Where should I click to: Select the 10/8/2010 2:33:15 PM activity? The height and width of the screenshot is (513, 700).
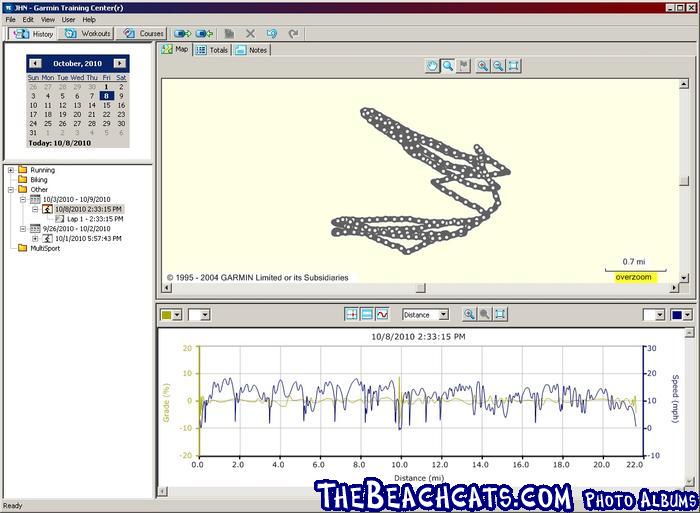pos(88,209)
